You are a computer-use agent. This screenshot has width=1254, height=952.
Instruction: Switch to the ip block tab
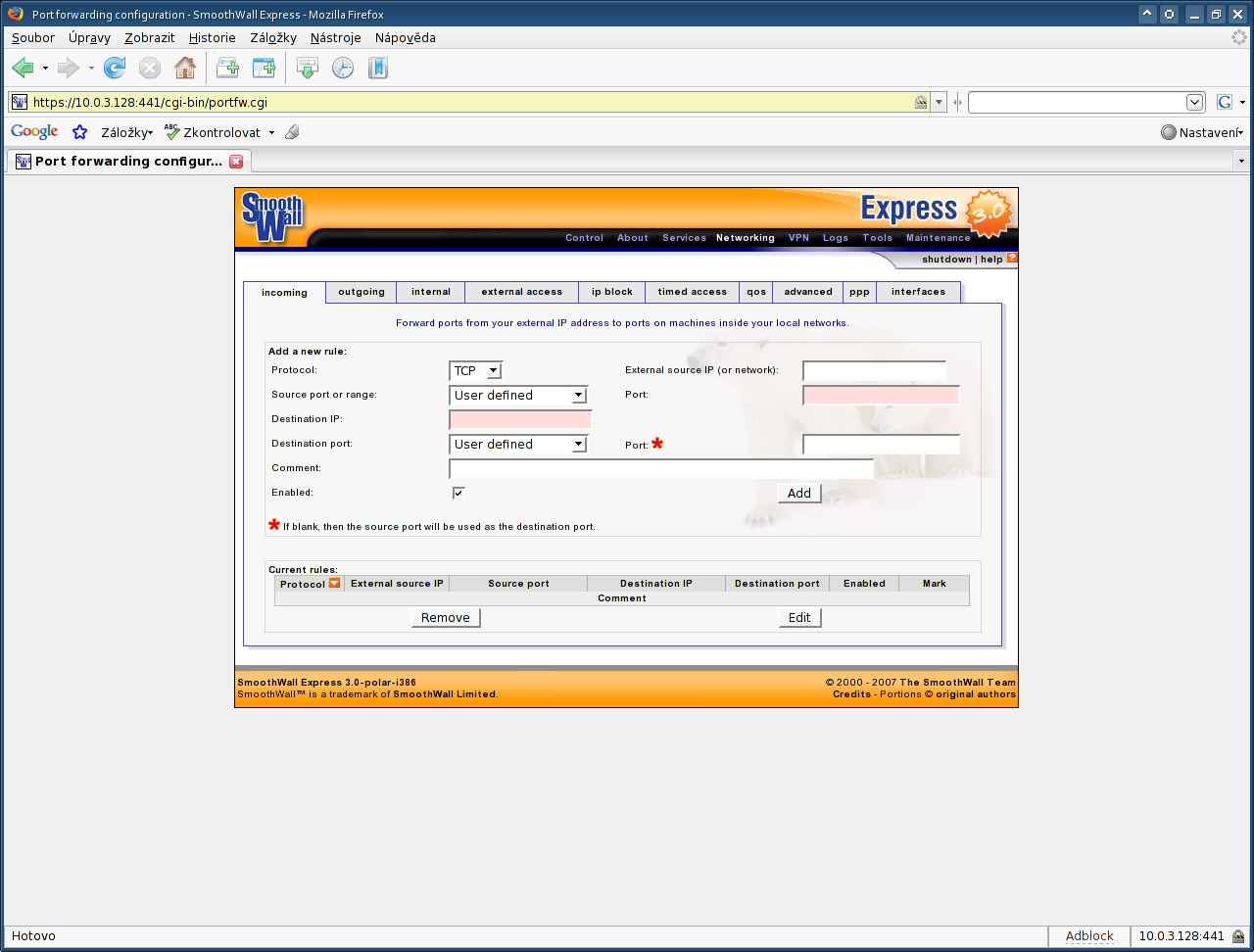(612, 292)
